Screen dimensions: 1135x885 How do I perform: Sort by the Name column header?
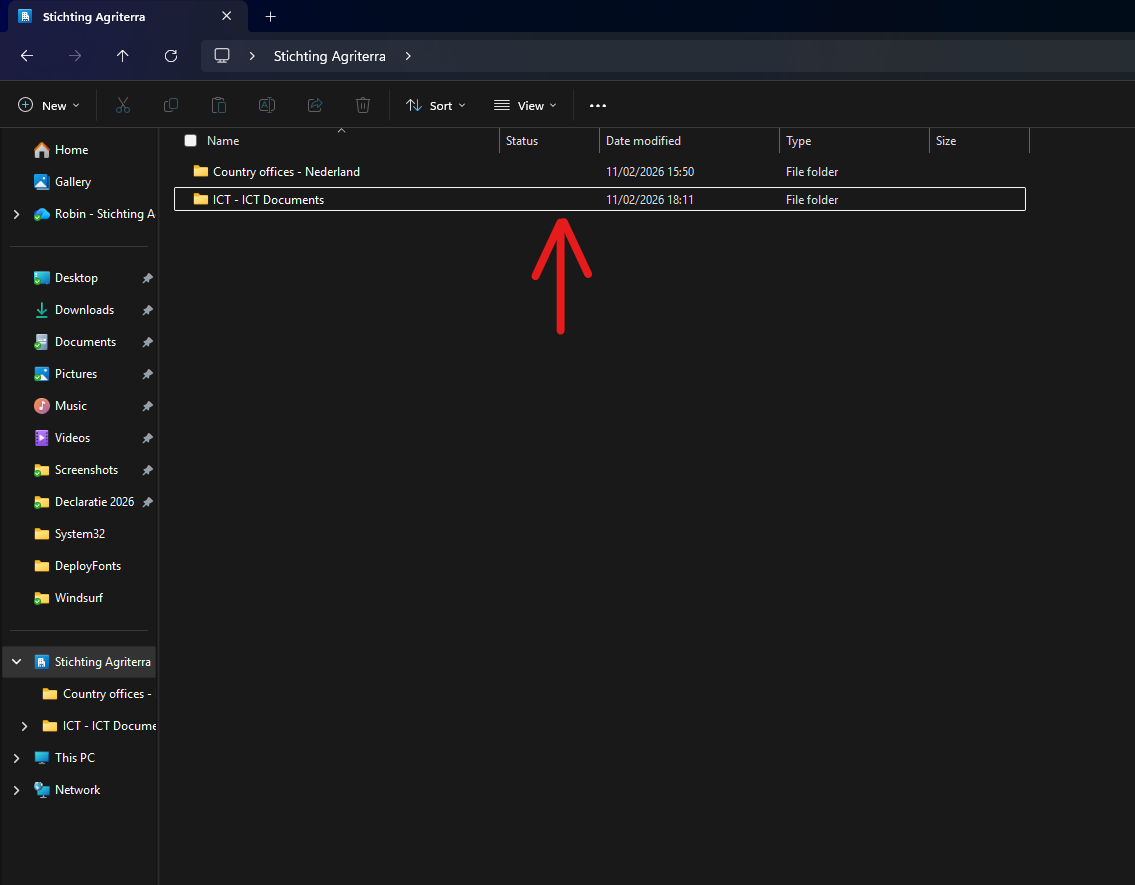pyautogui.click(x=223, y=140)
